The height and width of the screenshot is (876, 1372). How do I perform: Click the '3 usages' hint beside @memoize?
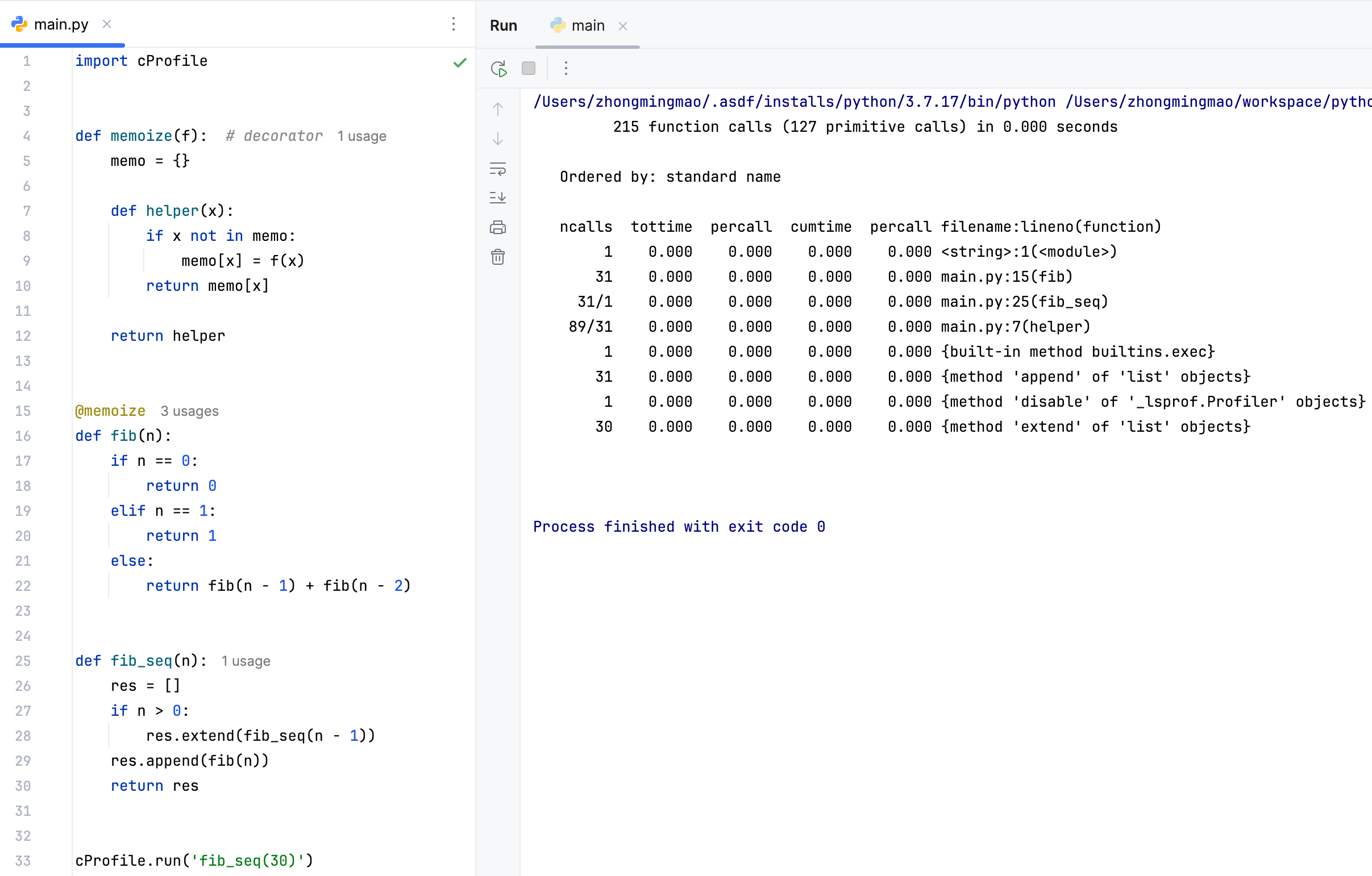pyautogui.click(x=190, y=411)
